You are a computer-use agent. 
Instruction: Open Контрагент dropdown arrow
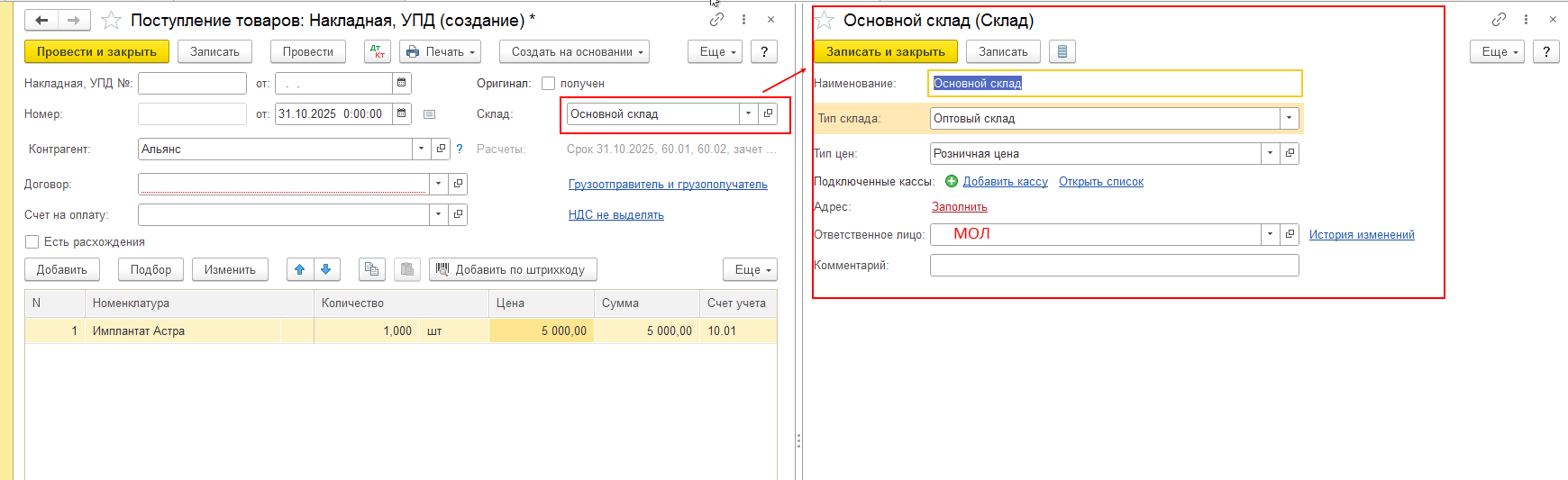click(422, 149)
